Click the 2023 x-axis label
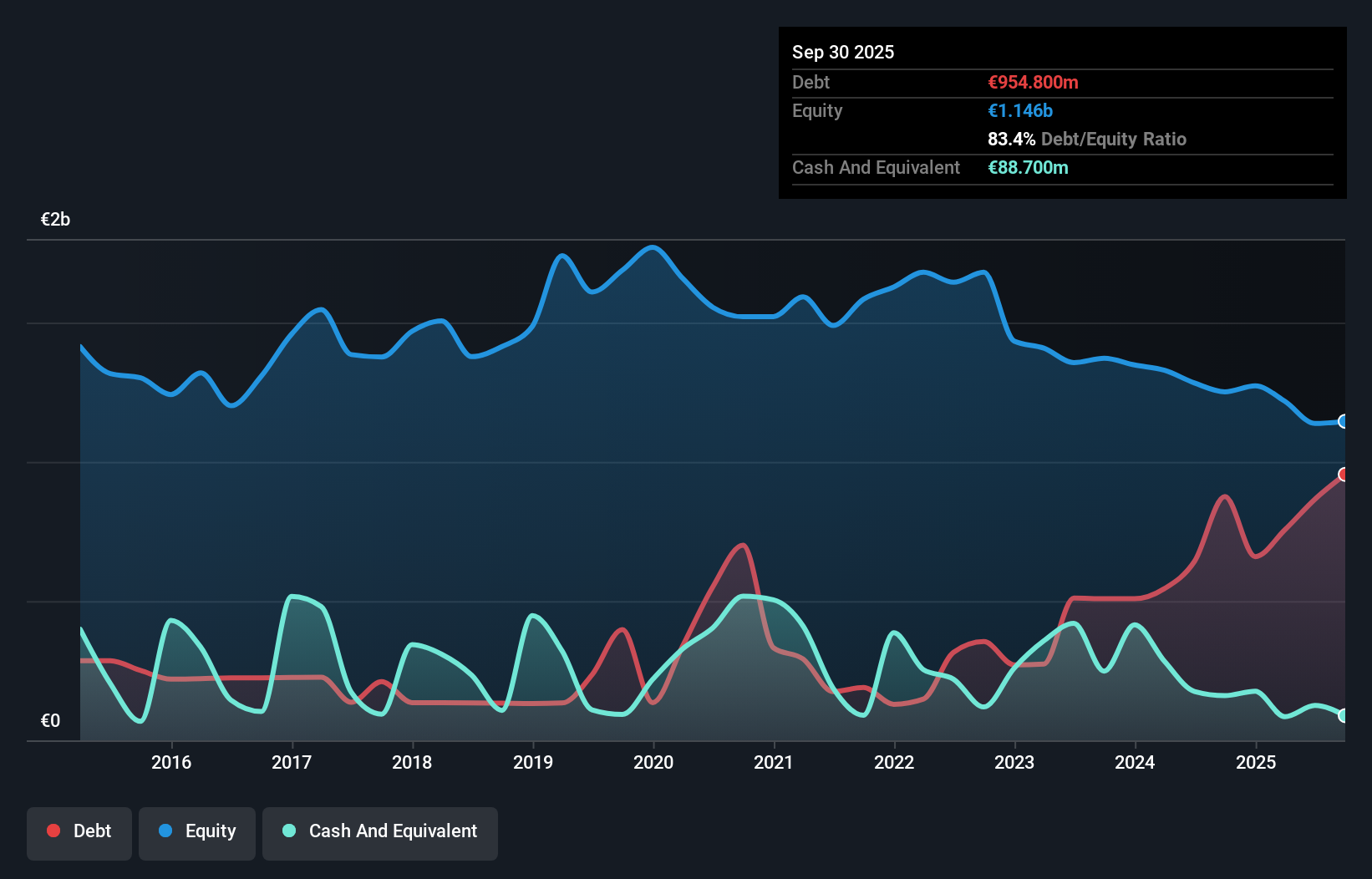 (x=1014, y=762)
